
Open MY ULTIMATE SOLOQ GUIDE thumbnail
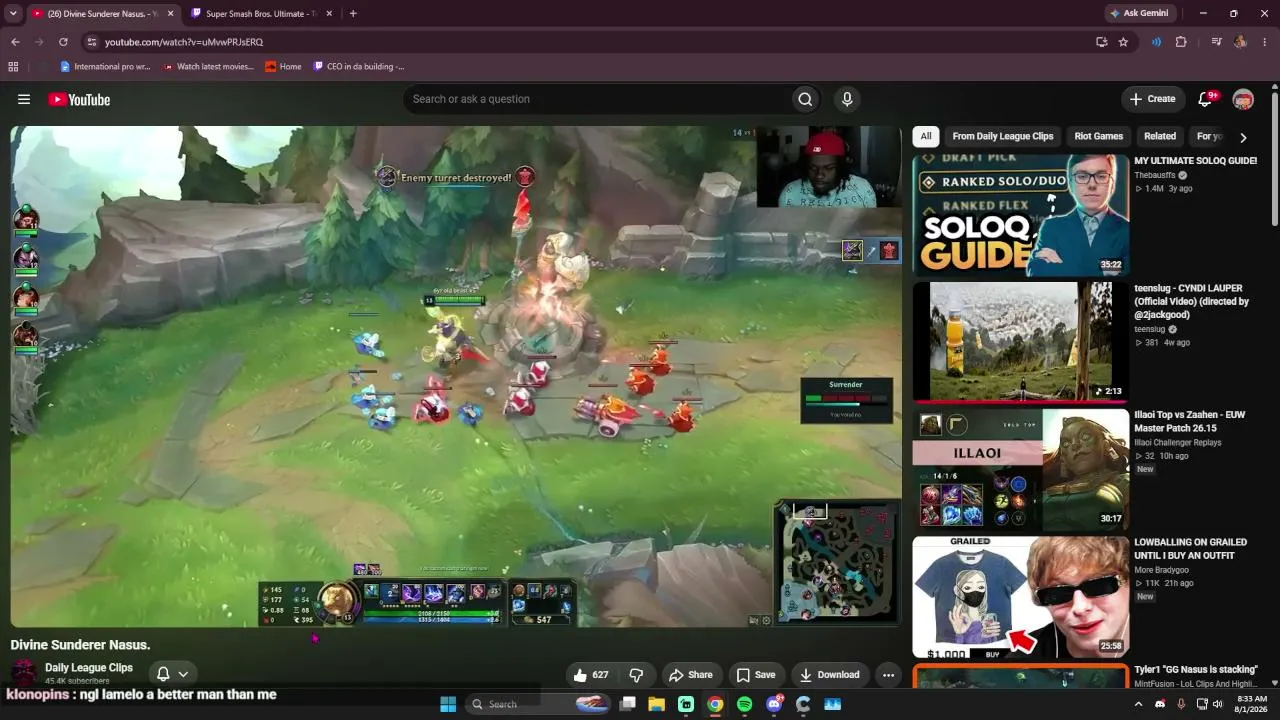(x=1020, y=215)
